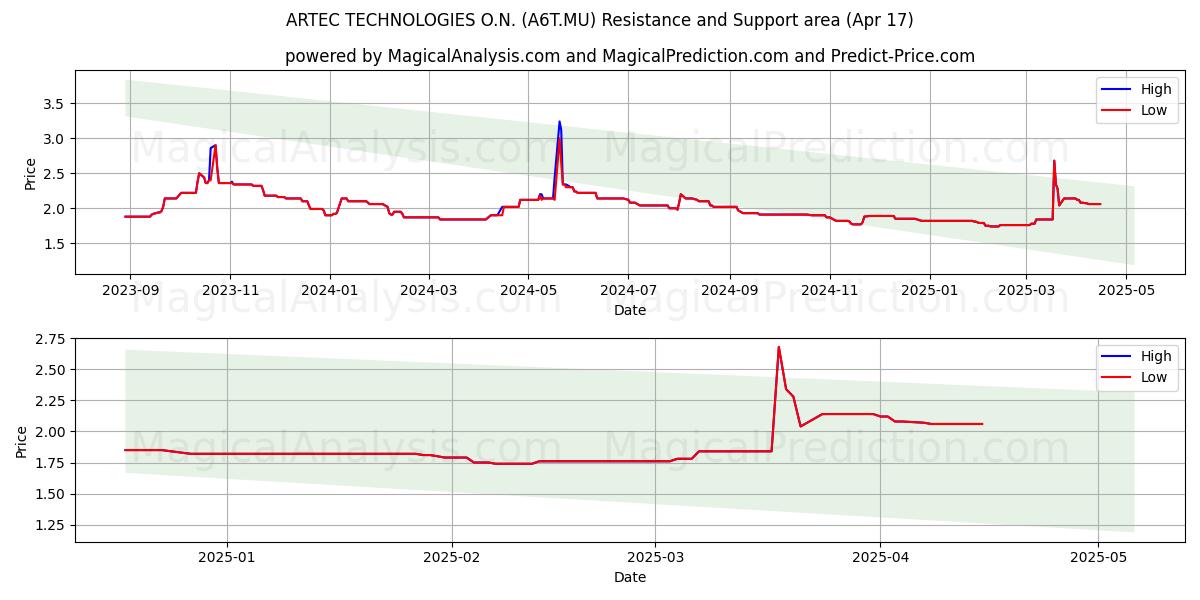Click the 1.5 price tick label

(54, 243)
